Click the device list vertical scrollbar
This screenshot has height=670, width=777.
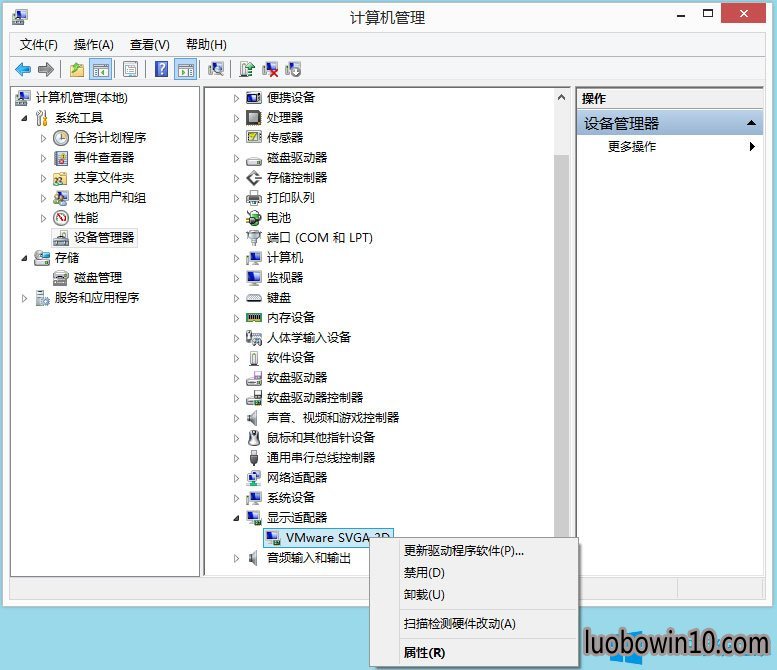(560, 350)
